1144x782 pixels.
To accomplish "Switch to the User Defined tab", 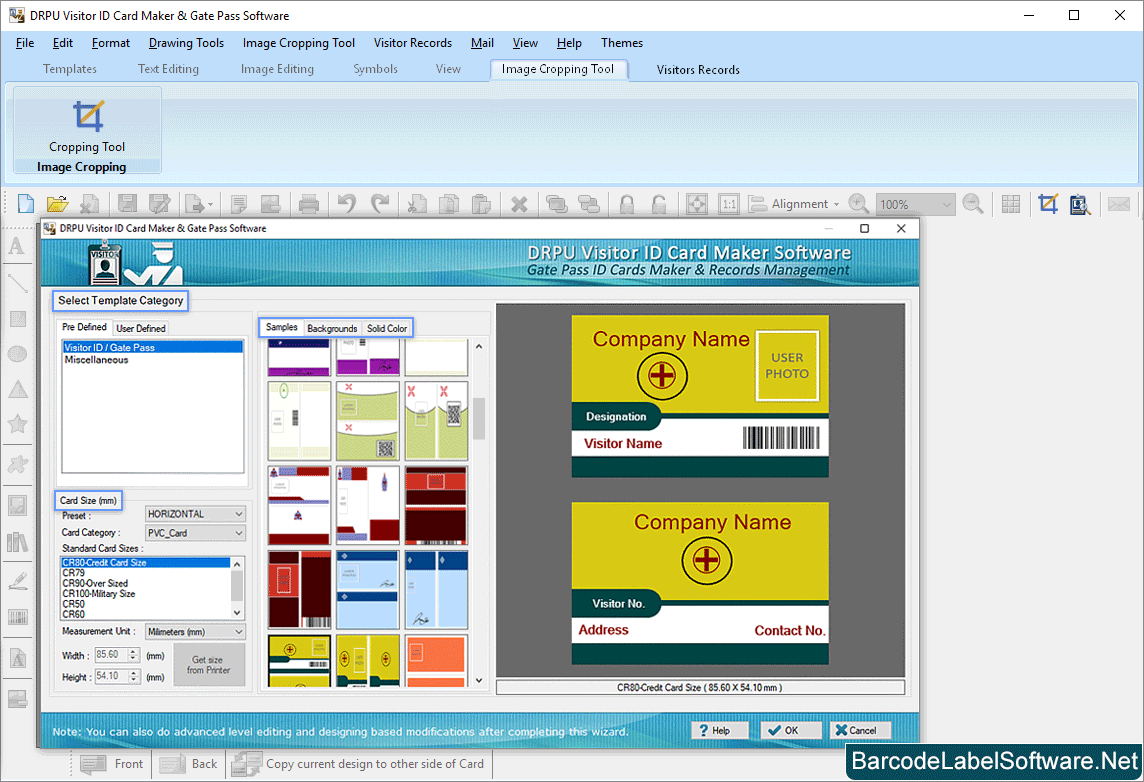I will (140, 327).
